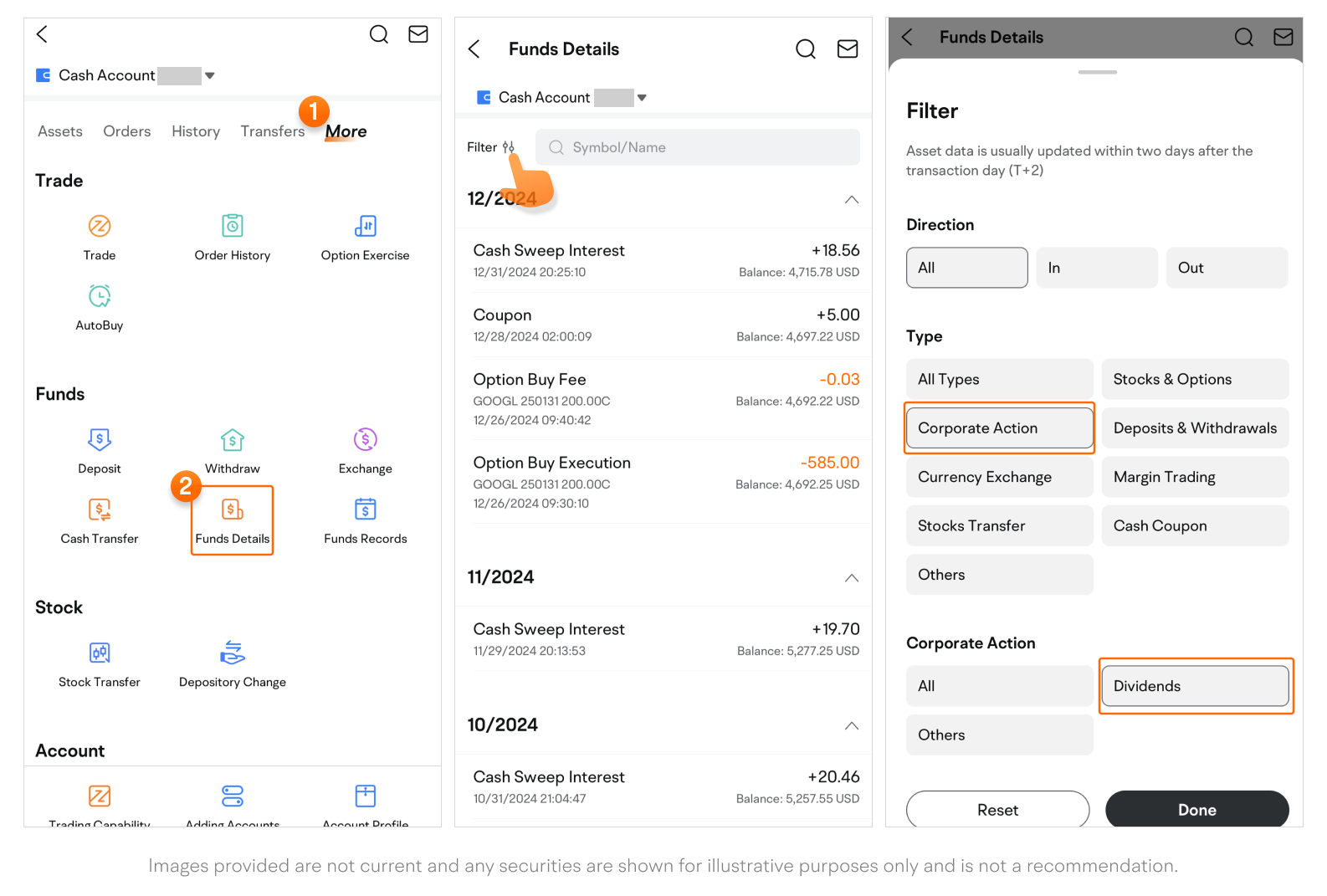Collapse the 11/2024 transactions section
The image size is (1327, 896).
tap(851, 578)
